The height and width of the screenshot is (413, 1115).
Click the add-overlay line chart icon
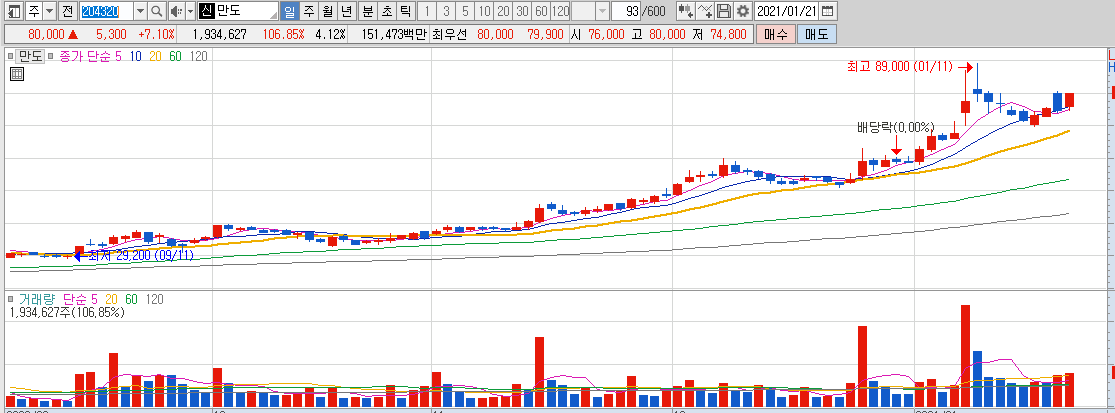[705, 11]
